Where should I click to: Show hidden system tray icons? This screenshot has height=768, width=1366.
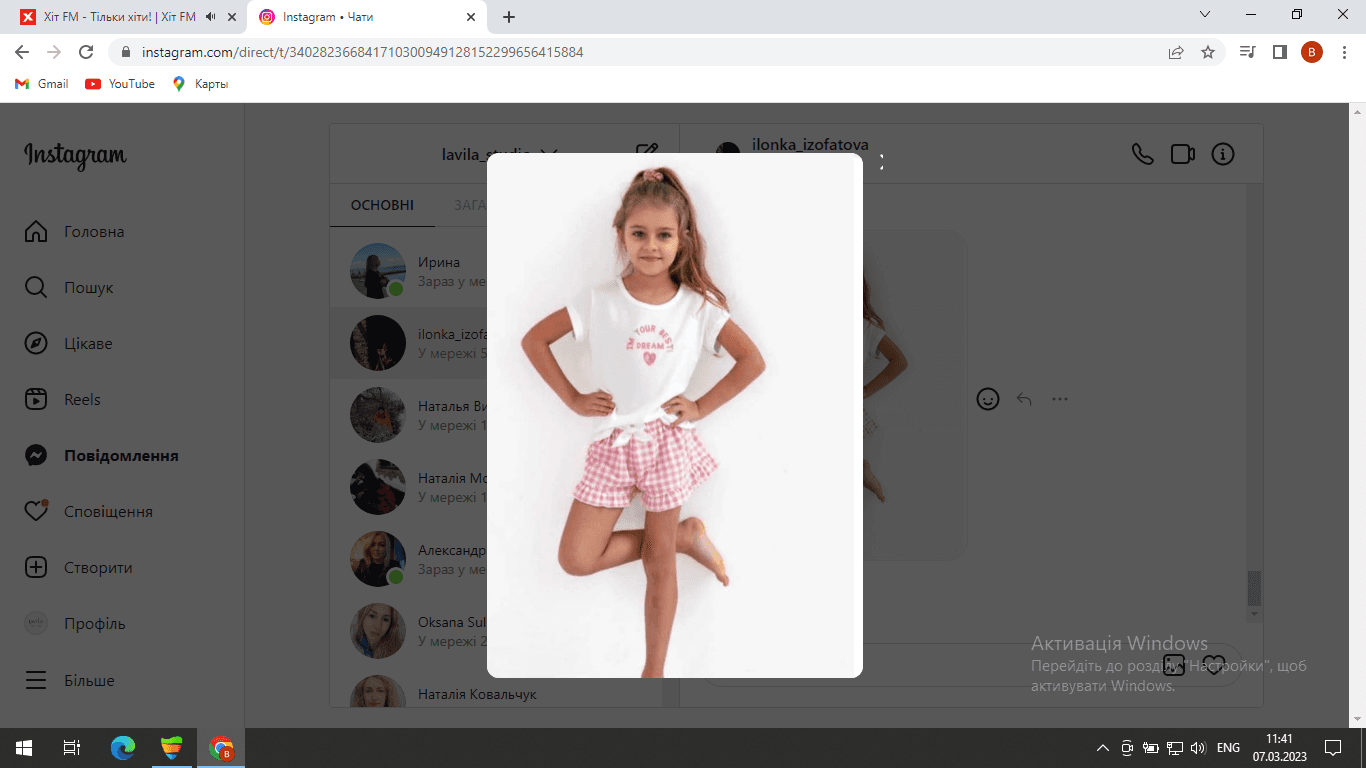pyautogui.click(x=1103, y=747)
